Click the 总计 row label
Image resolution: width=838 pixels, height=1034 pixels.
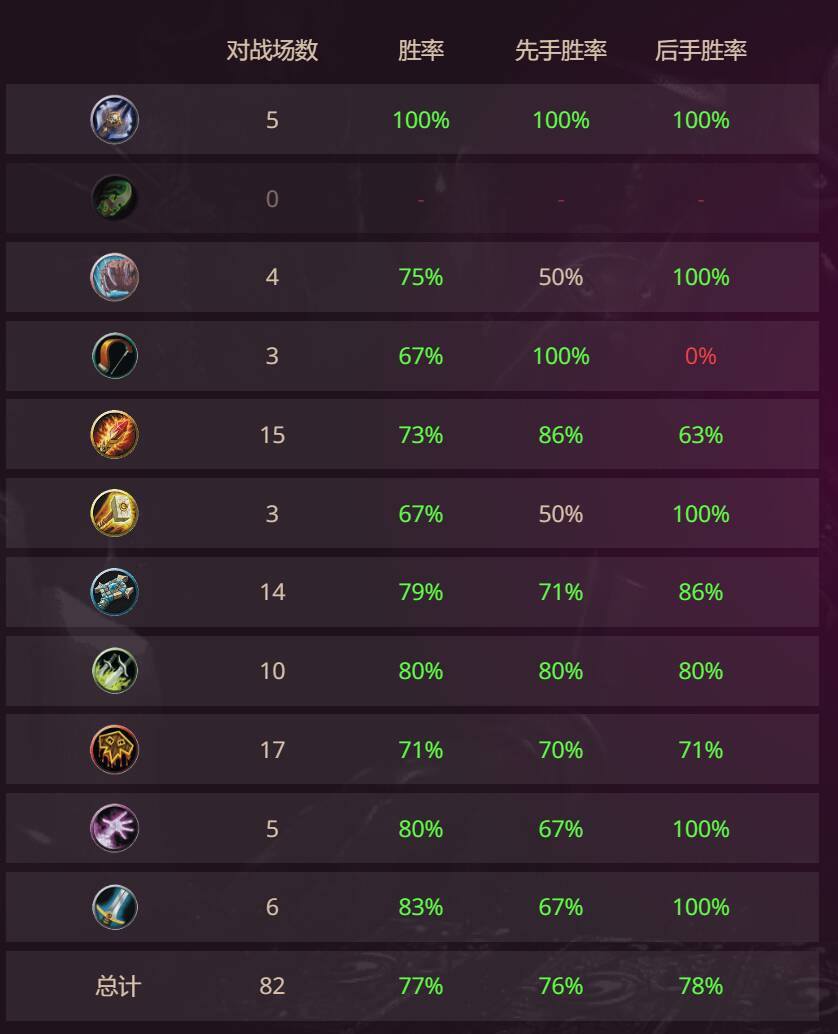click(118, 986)
